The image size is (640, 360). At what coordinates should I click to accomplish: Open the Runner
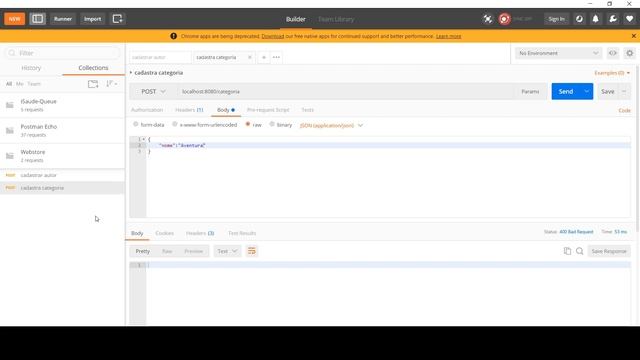(63, 19)
